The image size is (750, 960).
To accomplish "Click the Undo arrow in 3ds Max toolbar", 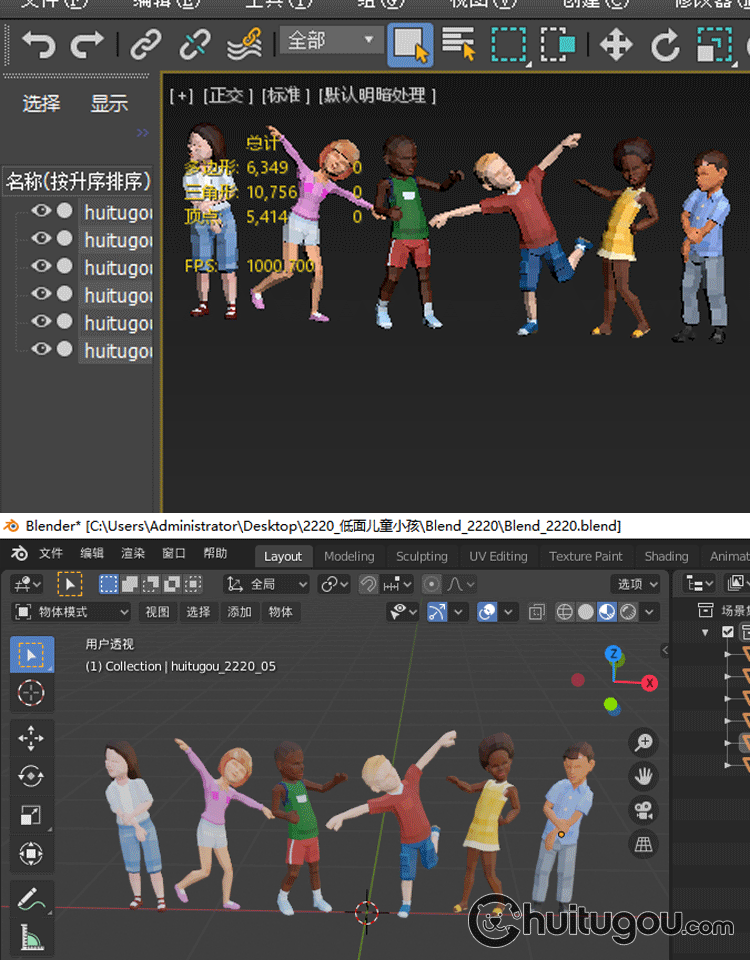I will (x=39, y=44).
